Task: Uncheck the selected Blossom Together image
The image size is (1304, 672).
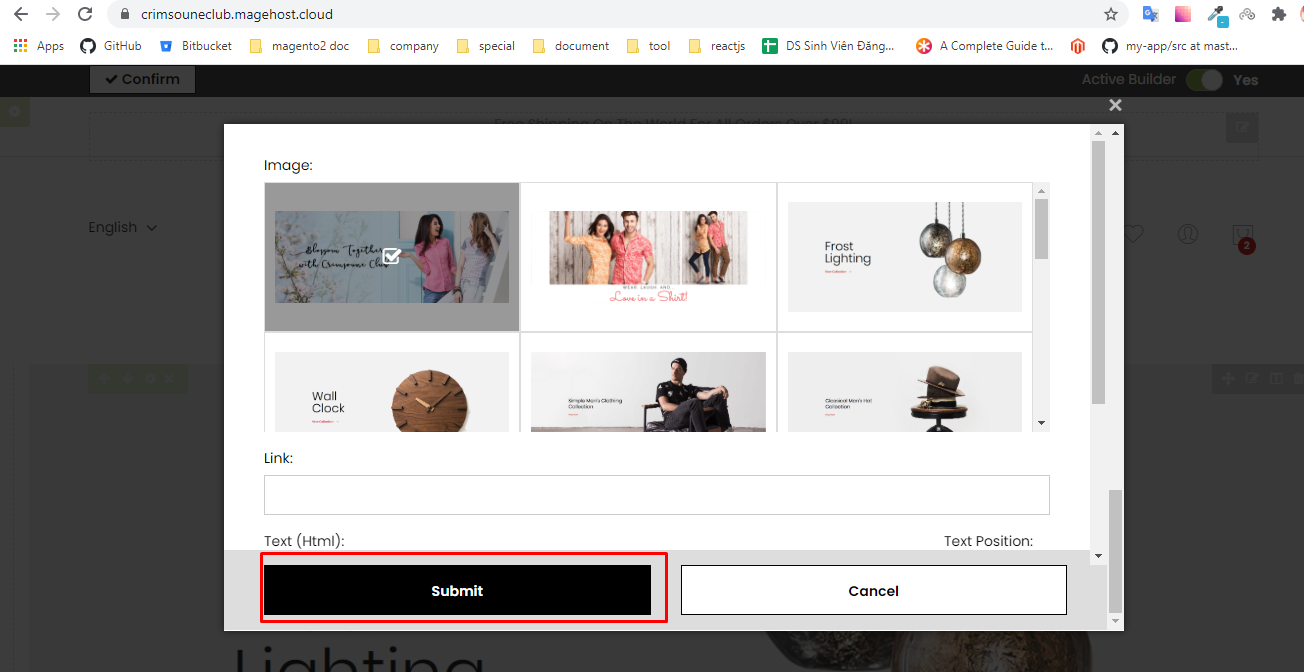Action: (x=392, y=256)
